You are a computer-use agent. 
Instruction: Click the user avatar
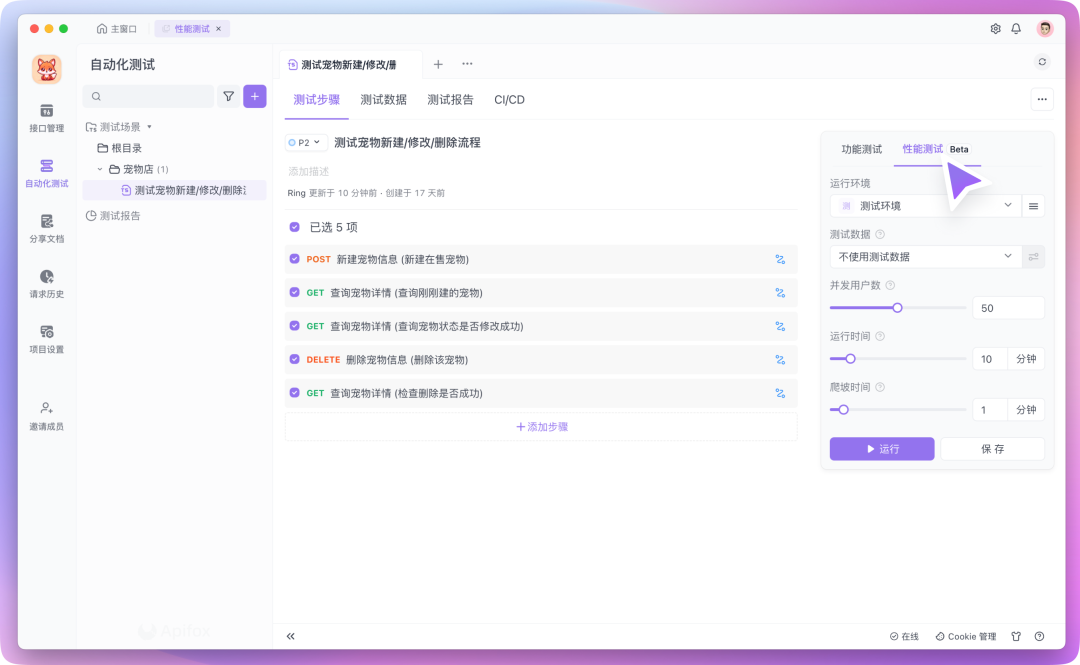click(x=1045, y=29)
